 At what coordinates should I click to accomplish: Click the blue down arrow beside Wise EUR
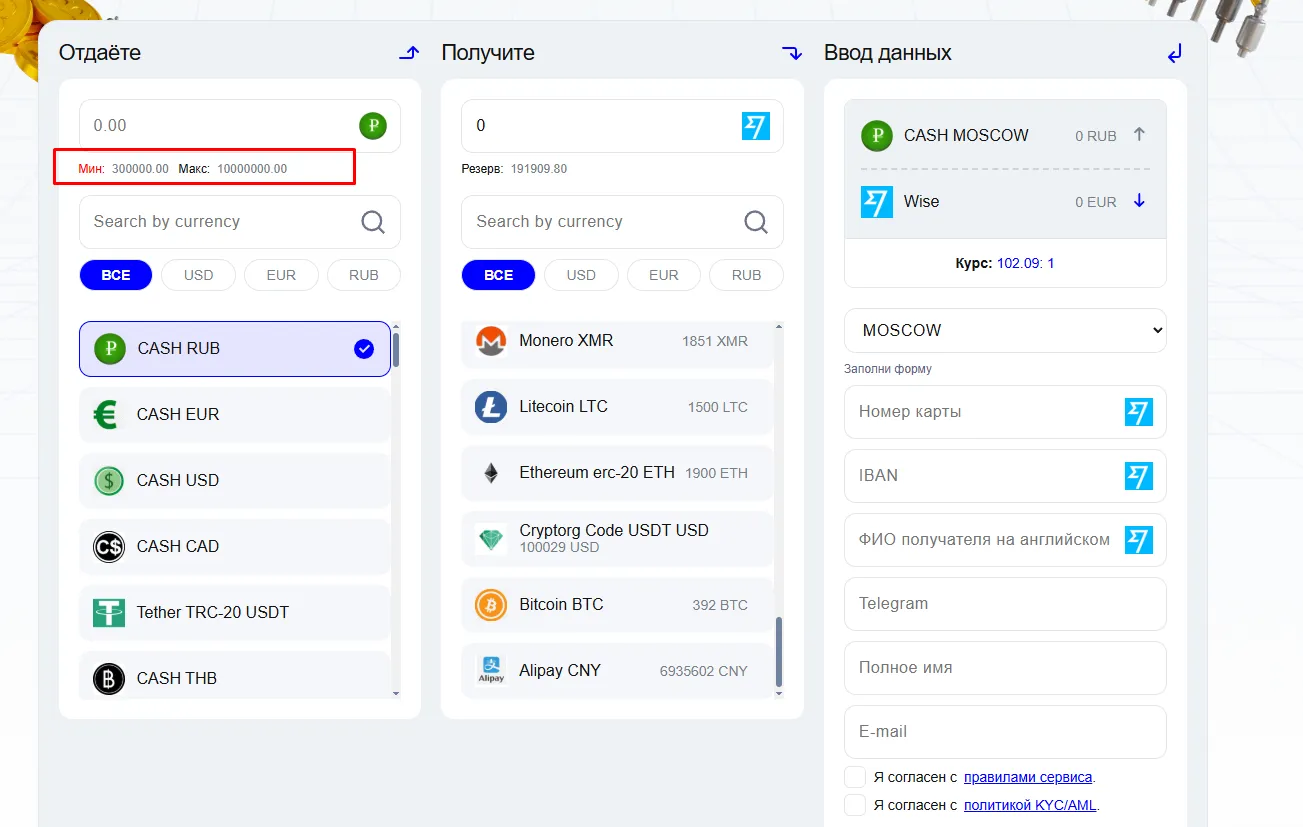click(x=1139, y=201)
